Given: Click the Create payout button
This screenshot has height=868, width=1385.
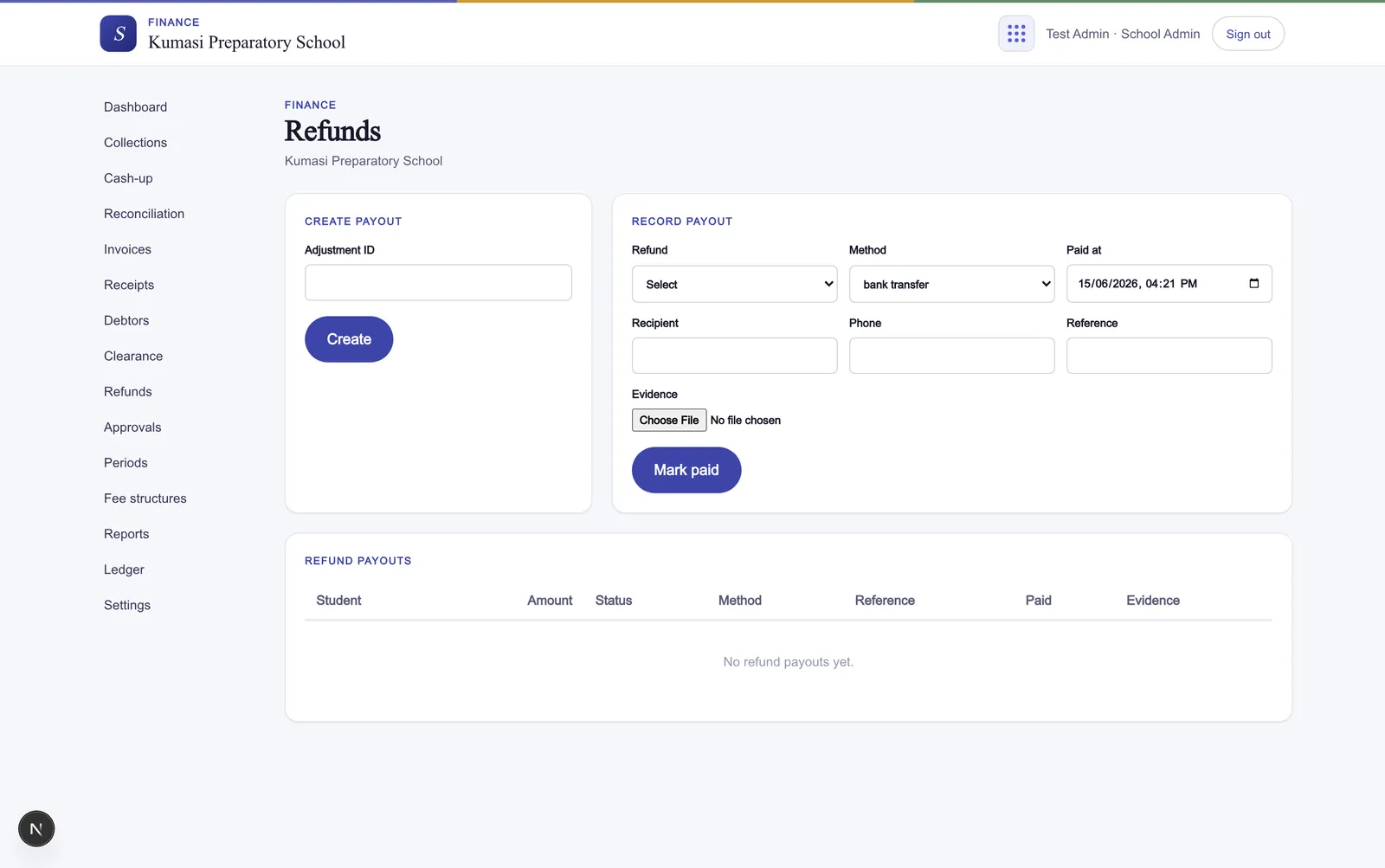Looking at the screenshot, I should click(x=349, y=339).
